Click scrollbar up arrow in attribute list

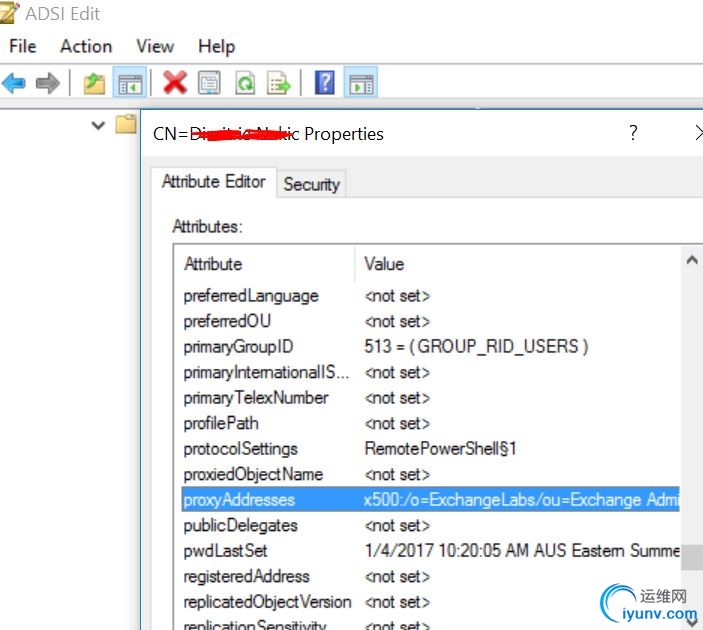(x=692, y=260)
